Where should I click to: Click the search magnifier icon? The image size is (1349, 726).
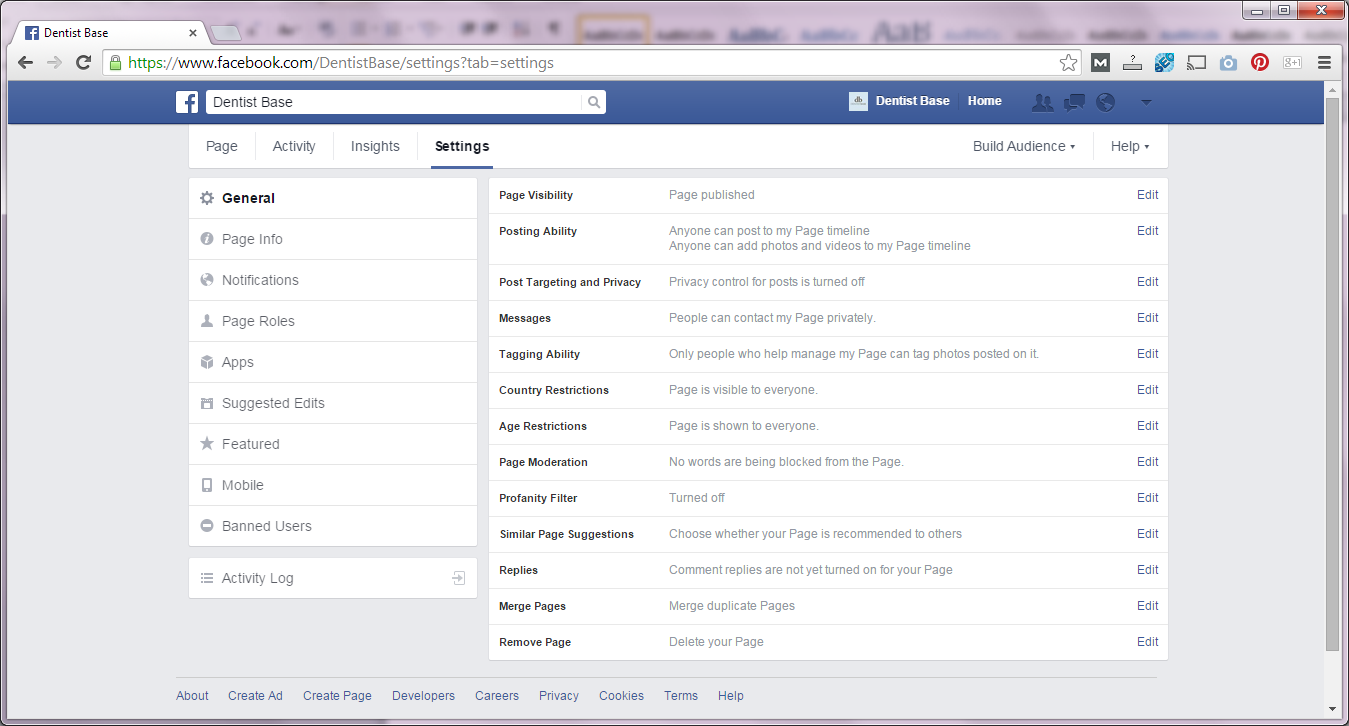(594, 102)
